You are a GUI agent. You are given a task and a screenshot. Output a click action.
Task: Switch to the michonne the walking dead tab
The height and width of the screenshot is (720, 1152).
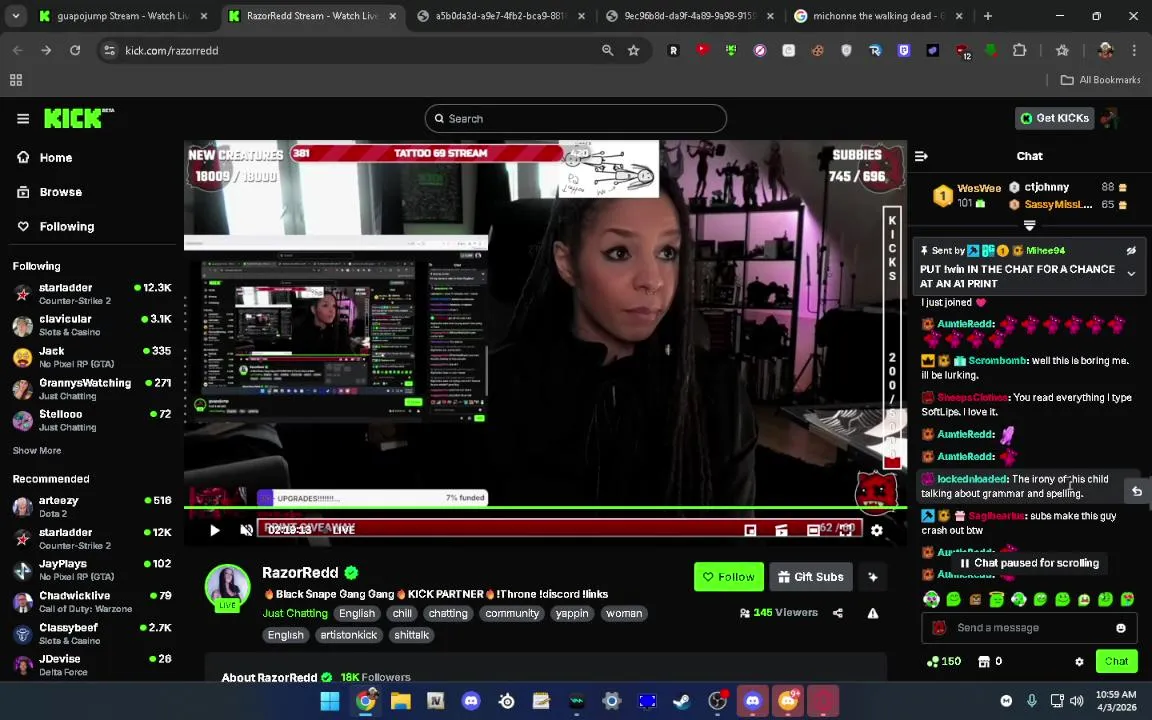coord(878,15)
